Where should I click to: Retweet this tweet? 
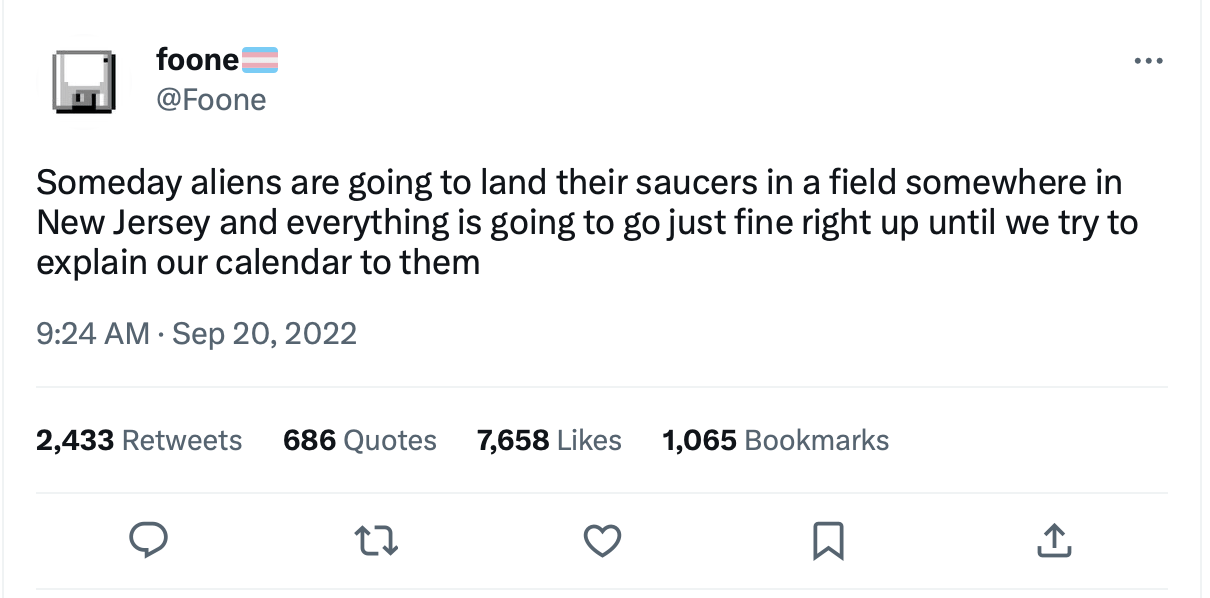(376, 540)
